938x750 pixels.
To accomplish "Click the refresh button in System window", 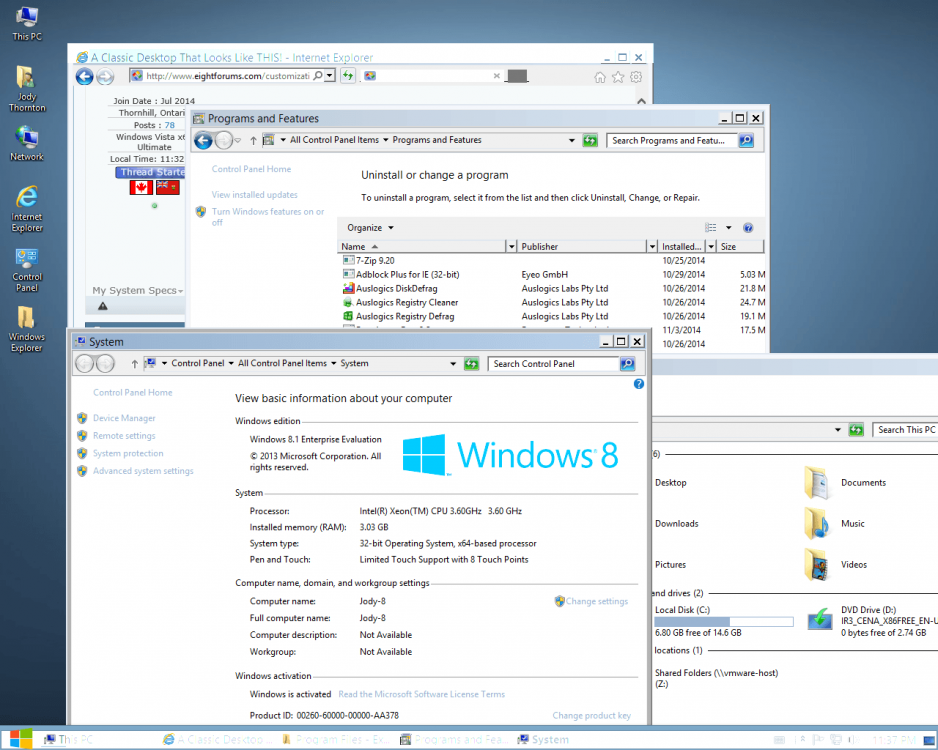I will click(x=471, y=364).
